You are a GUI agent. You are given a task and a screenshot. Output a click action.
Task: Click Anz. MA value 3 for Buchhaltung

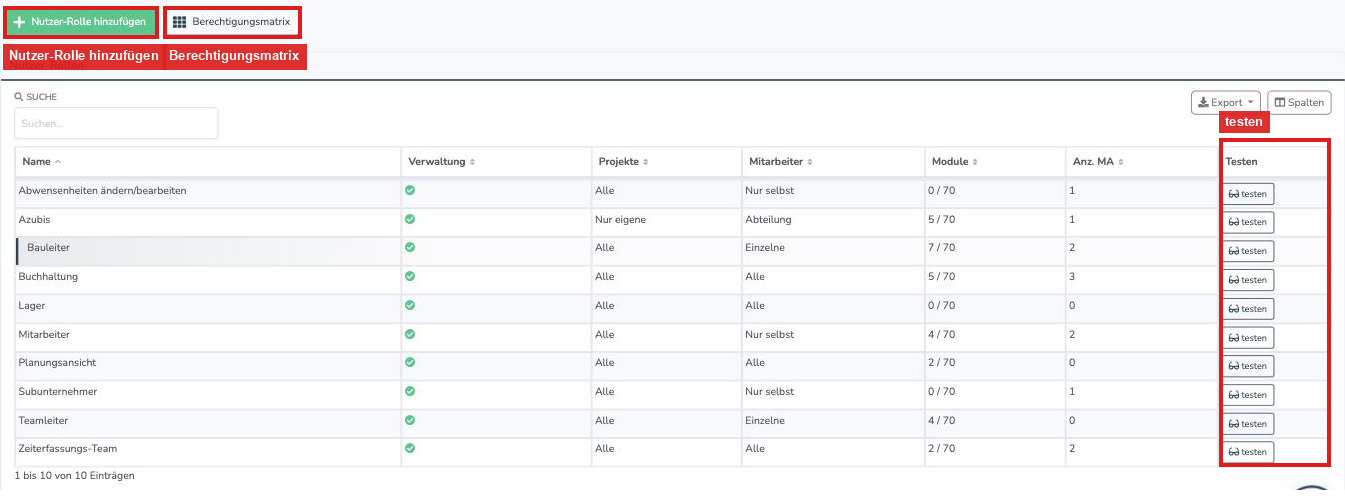click(1072, 277)
